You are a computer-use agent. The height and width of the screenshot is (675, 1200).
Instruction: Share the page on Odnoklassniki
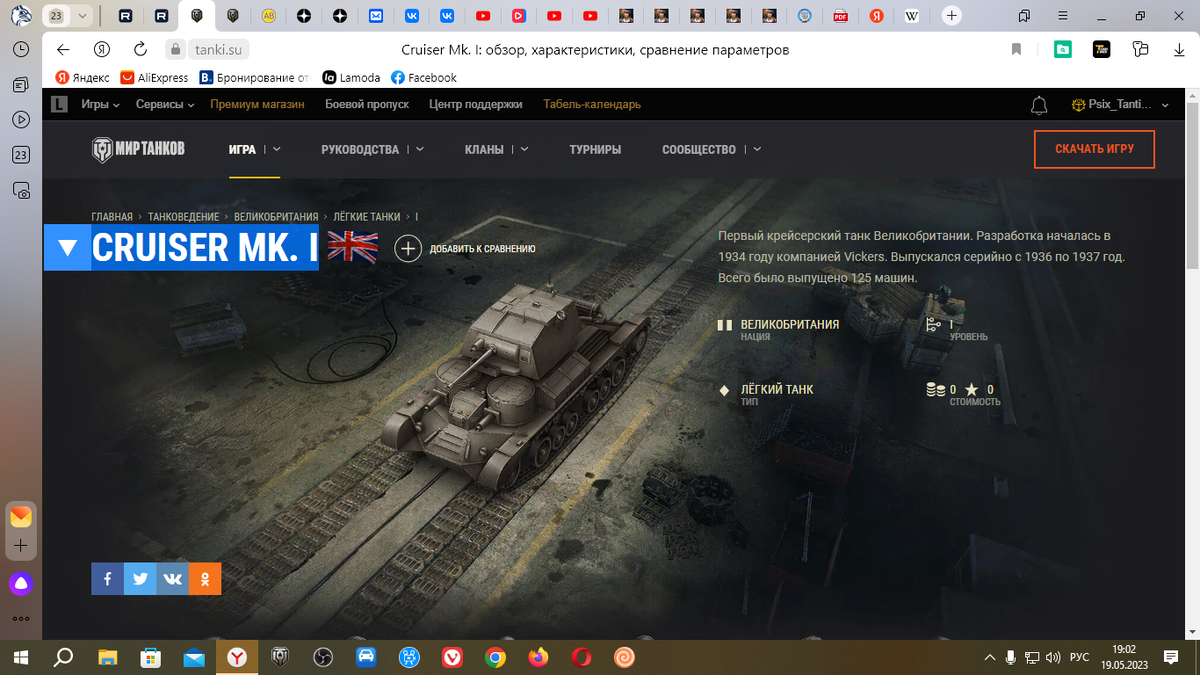click(x=205, y=579)
